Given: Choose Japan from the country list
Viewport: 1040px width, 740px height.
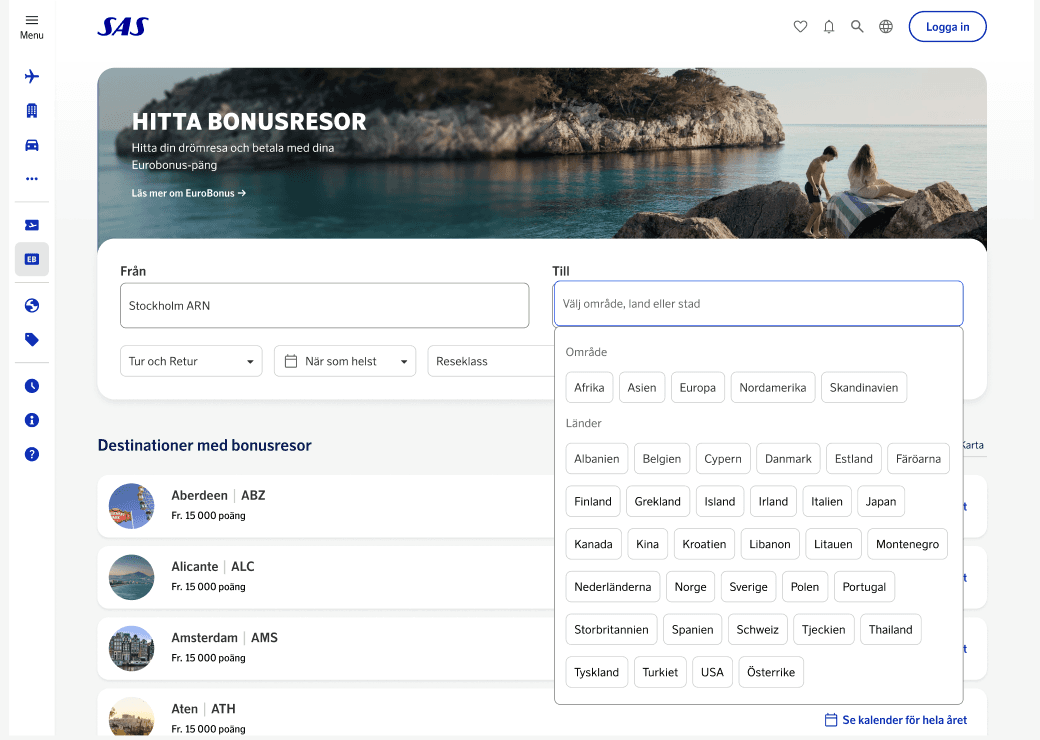Looking at the screenshot, I should (881, 502).
